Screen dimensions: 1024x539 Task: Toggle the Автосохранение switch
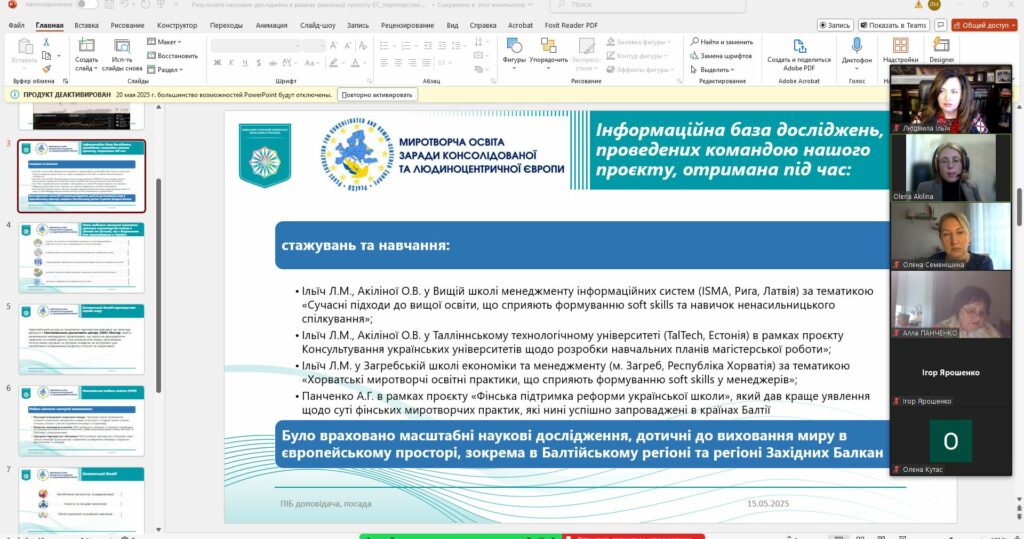coord(86,5)
